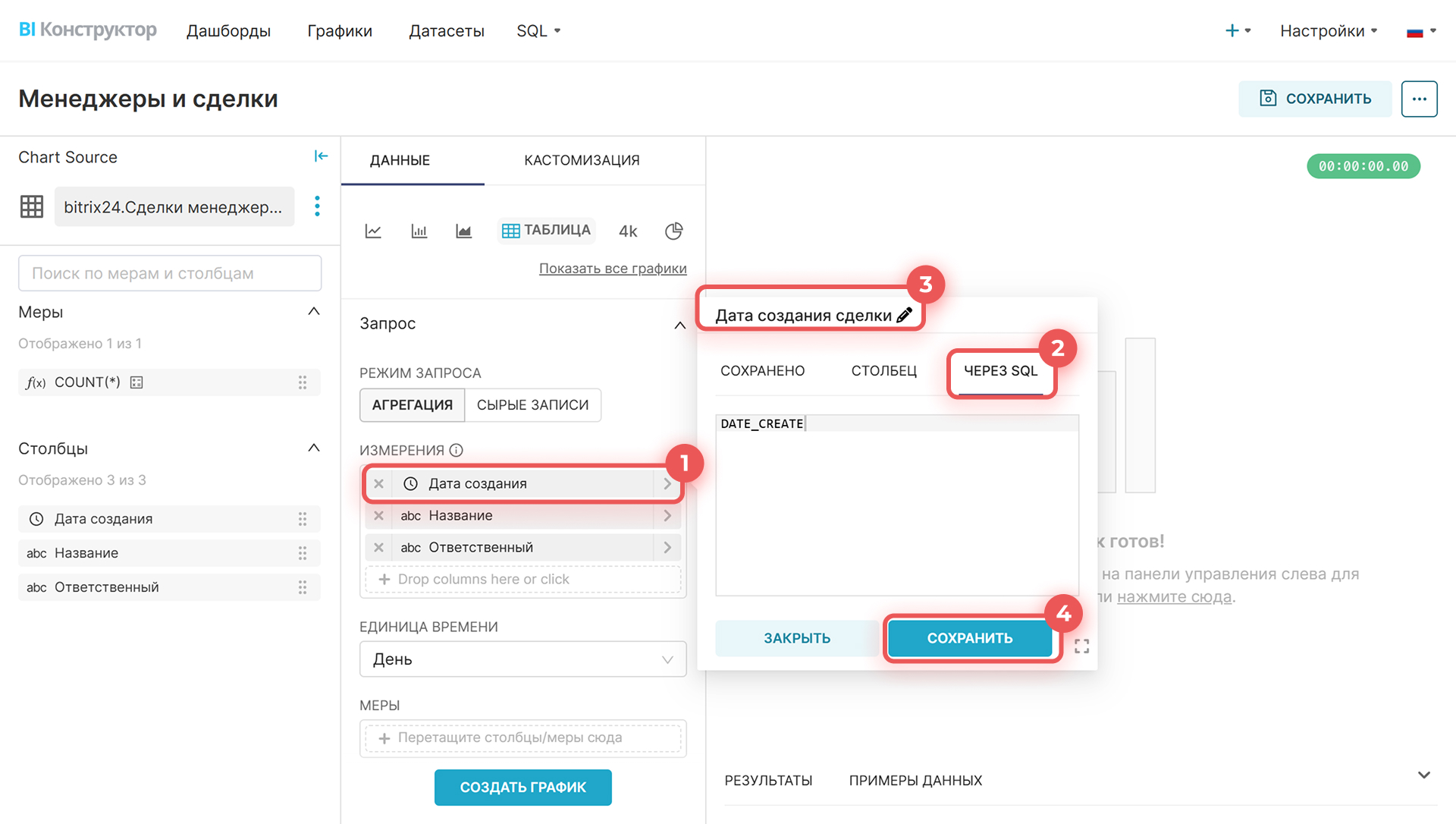Open the Столбец tab in popup
Viewport: 1456px width, 824px height.
[x=883, y=371]
